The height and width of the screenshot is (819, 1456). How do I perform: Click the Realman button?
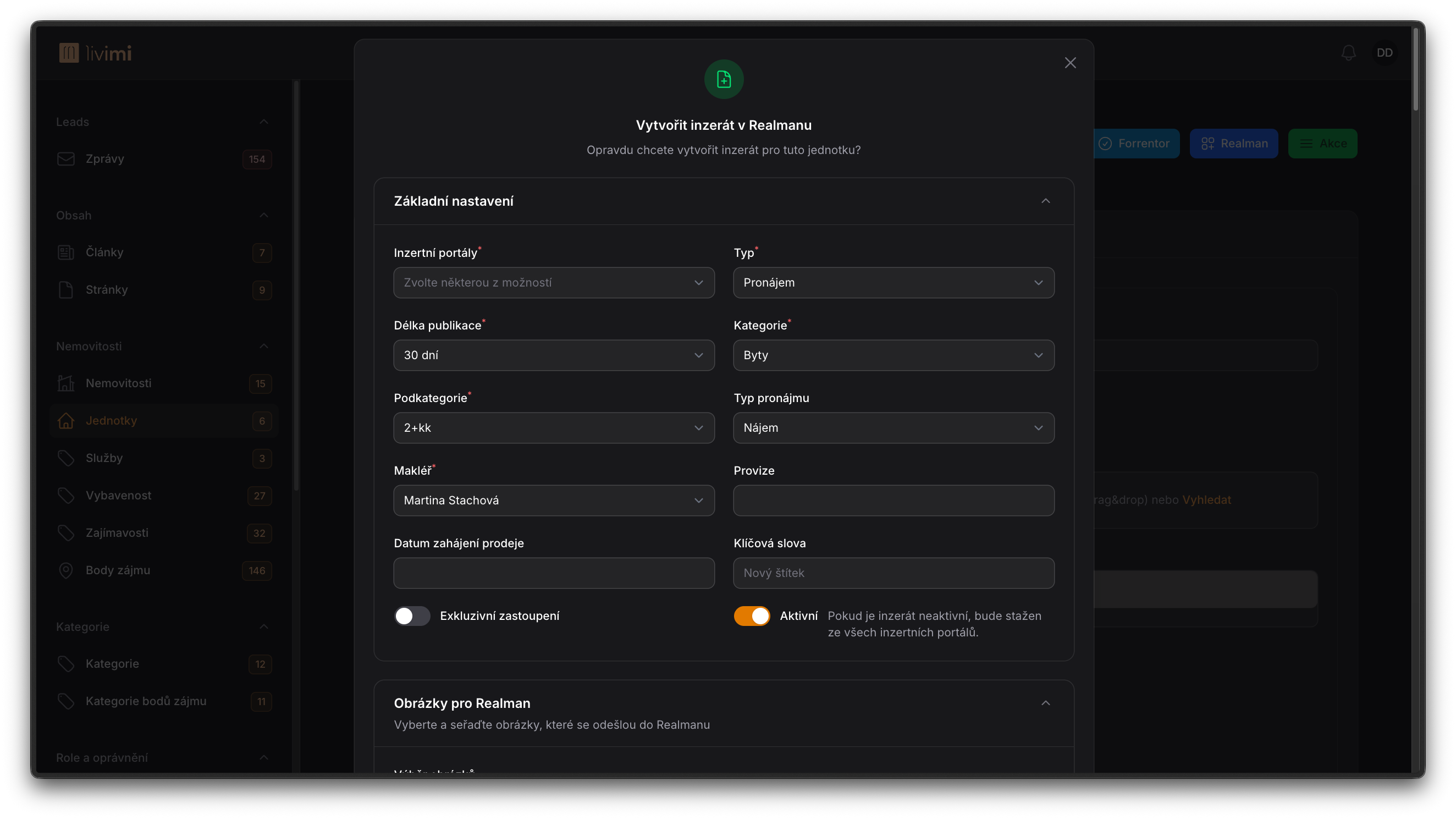[1234, 144]
